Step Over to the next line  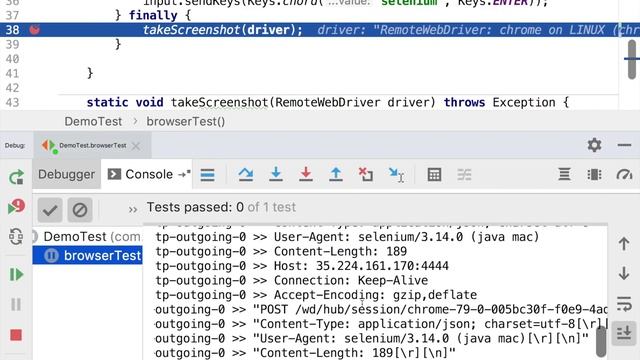[246, 174]
